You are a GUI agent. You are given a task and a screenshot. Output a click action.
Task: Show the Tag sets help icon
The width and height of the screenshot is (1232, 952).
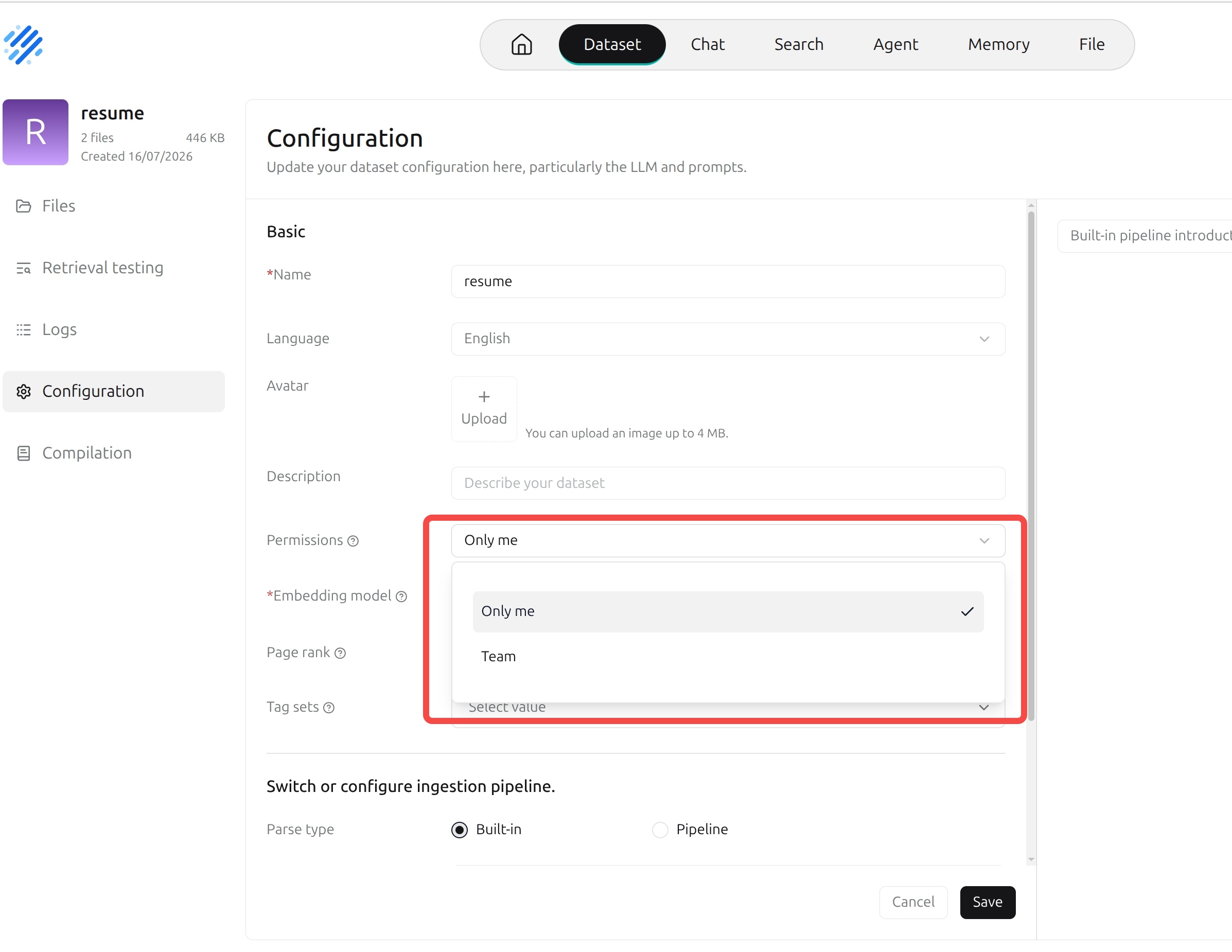pos(329,708)
